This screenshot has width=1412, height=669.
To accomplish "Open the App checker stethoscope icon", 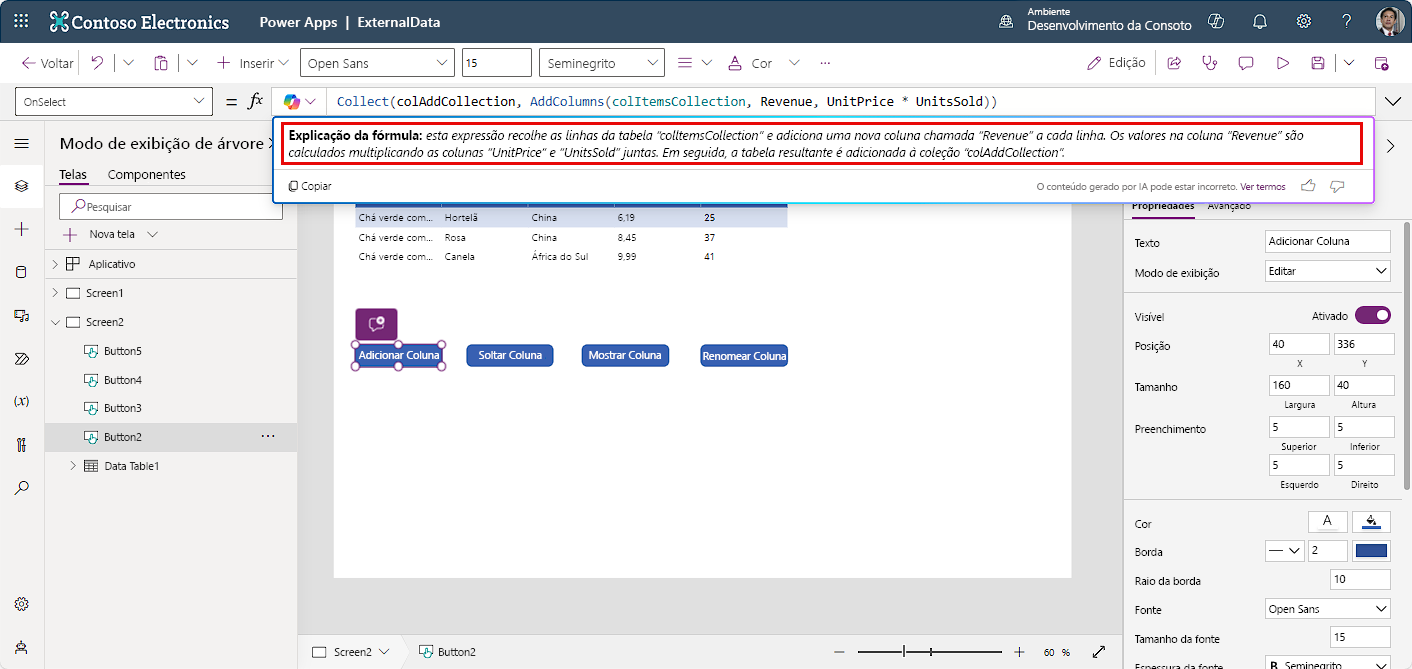I will coord(1210,63).
